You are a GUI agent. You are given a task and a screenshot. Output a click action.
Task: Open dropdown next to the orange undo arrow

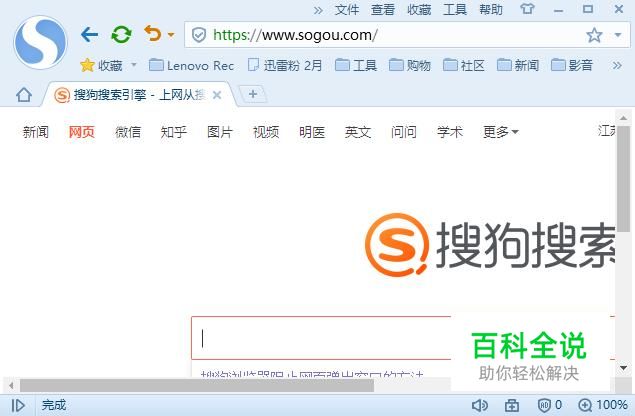(171, 35)
